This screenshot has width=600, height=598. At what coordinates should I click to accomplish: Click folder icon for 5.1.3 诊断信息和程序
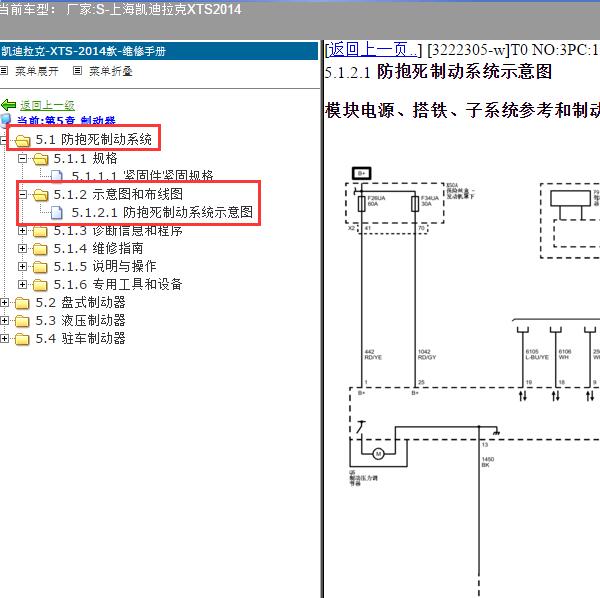tap(41, 231)
